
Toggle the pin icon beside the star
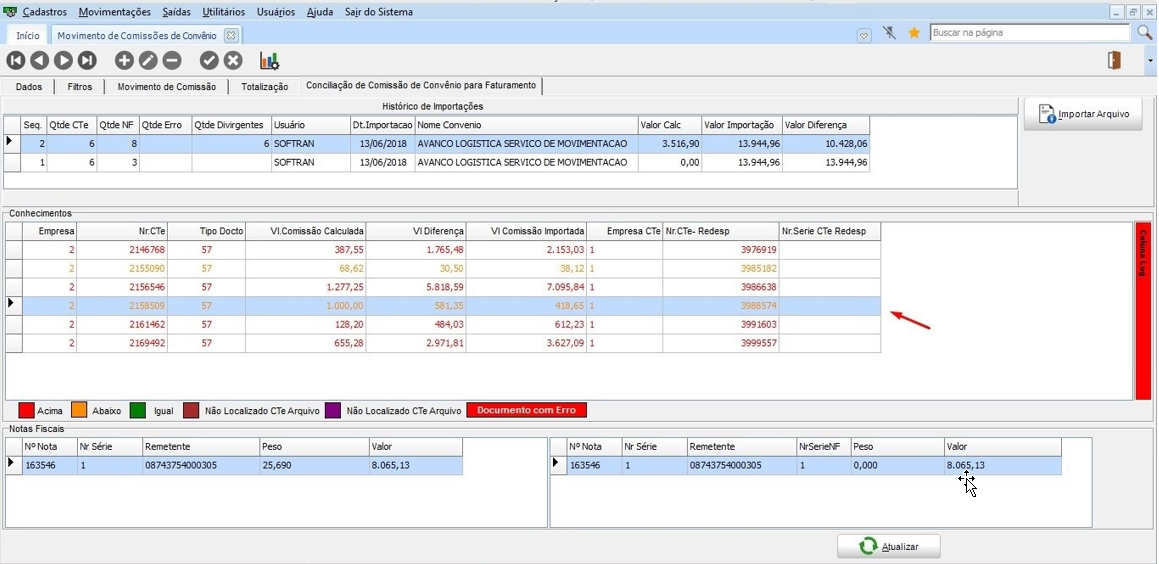tap(890, 33)
